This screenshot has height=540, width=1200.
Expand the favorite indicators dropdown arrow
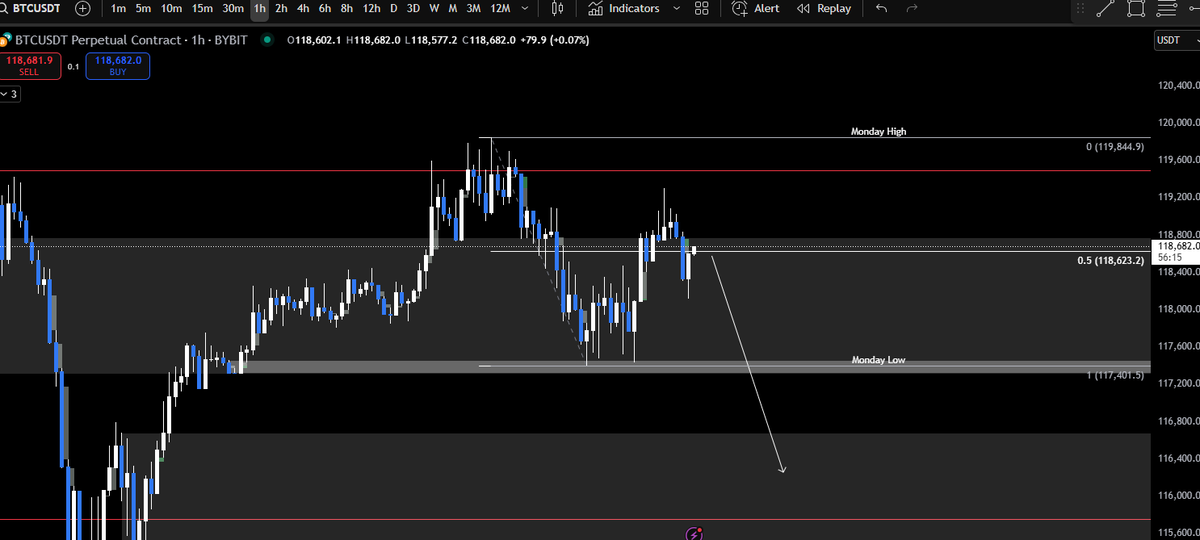[x=677, y=8]
